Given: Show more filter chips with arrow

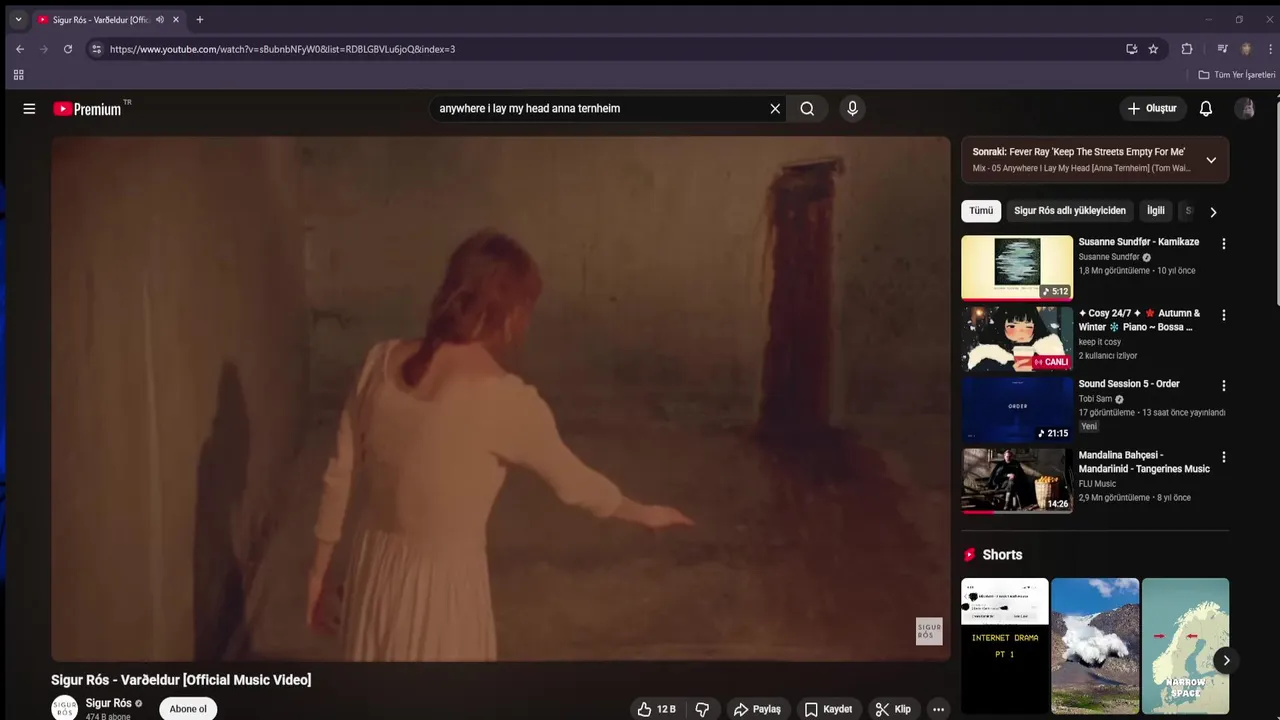Looking at the screenshot, I should 1213,212.
